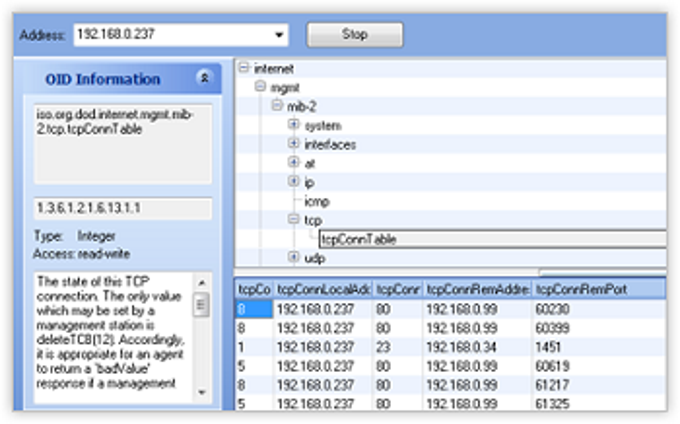Click the OID name box iso.org.dod.internet.mgmt.mib-2.tcp.tcpConnTable
Image resolution: width=680 pixels, height=424 pixels.
(x=123, y=144)
